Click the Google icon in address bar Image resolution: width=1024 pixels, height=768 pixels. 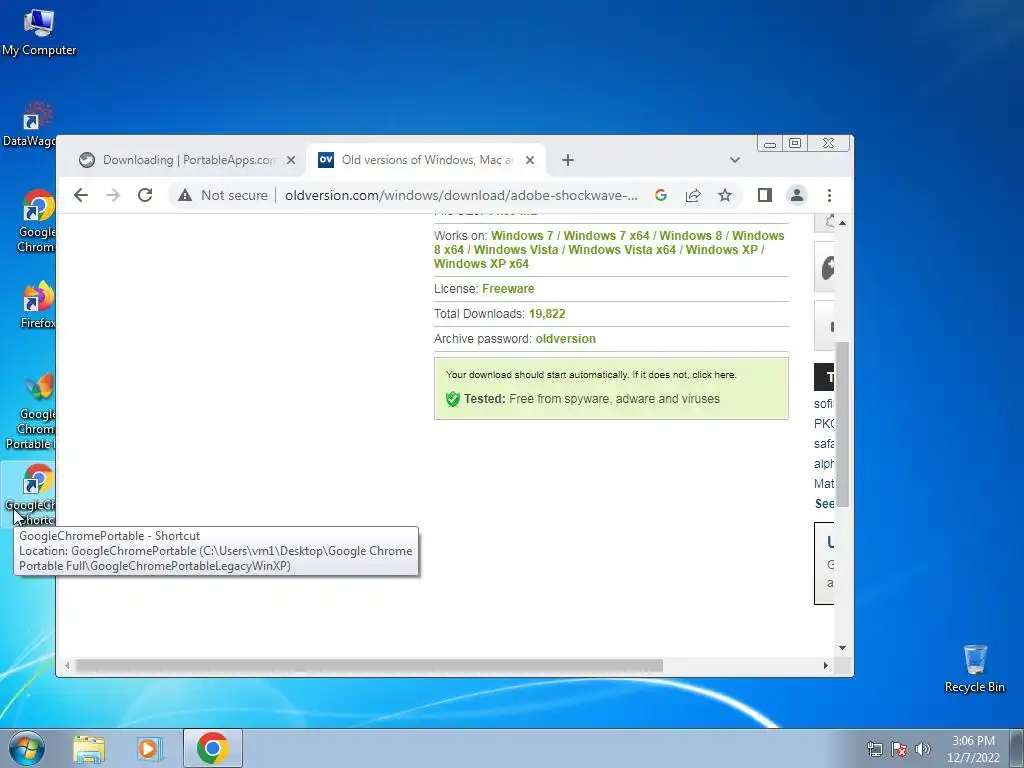pyautogui.click(x=661, y=195)
